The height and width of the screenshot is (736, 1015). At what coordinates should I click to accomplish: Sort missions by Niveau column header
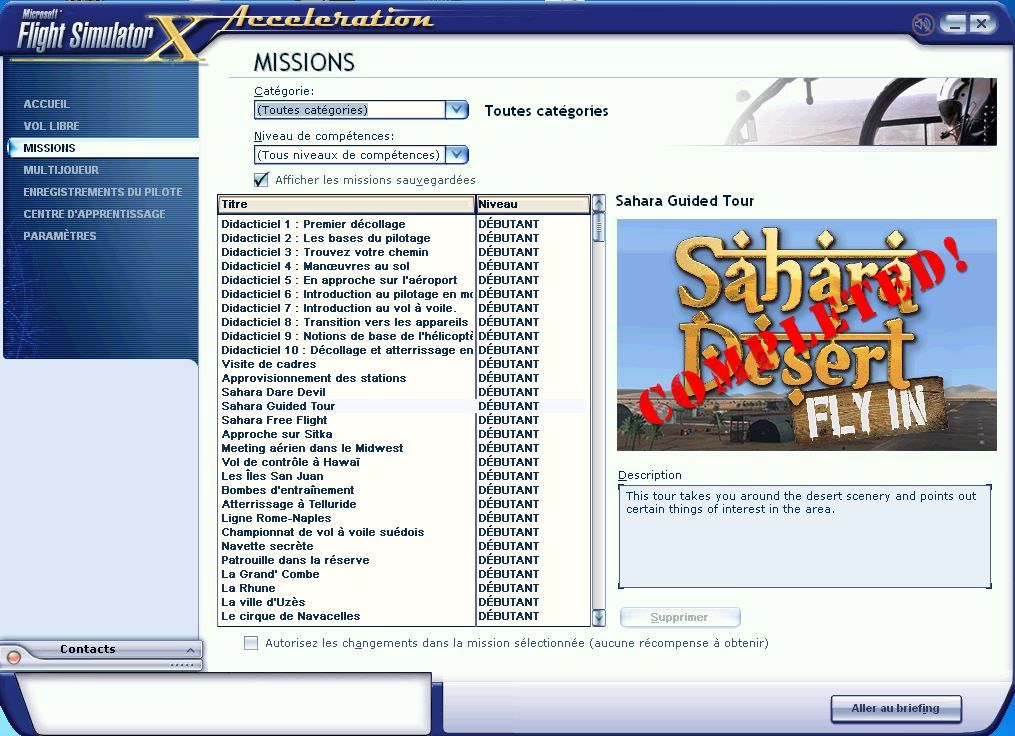click(x=533, y=205)
